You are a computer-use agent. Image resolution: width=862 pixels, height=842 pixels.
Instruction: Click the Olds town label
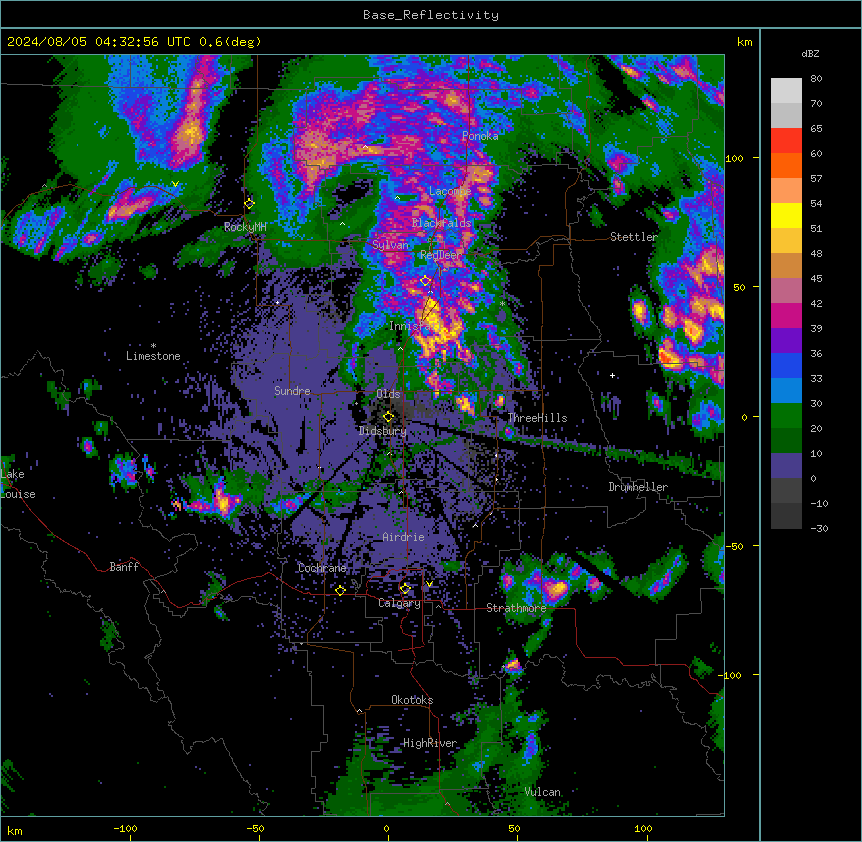click(x=388, y=394)
